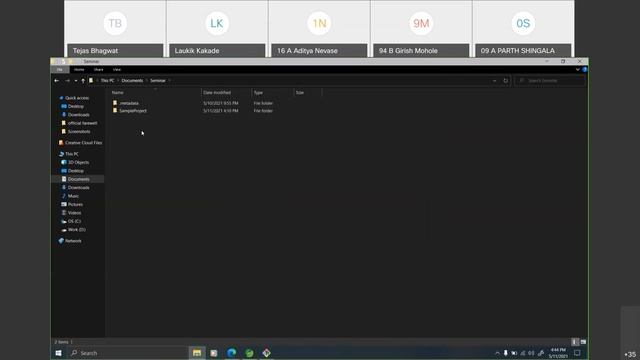This screenshot has height=360, width=640.
Task: Show the +35 more participants
Action: (630, 354)
